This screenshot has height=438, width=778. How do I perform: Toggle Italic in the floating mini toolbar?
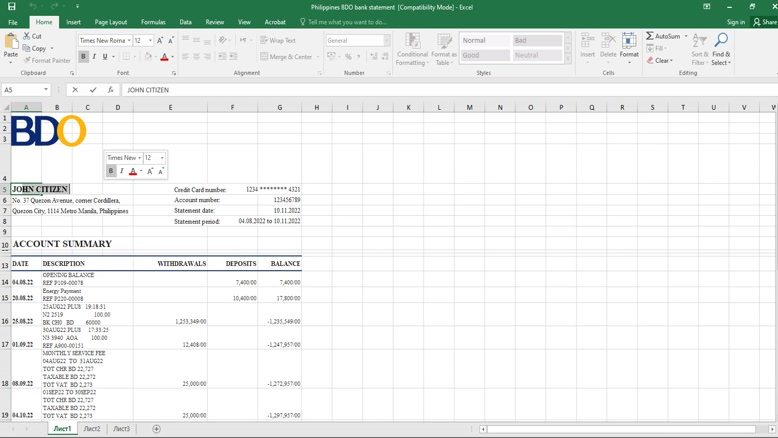(x=122, y=171)
